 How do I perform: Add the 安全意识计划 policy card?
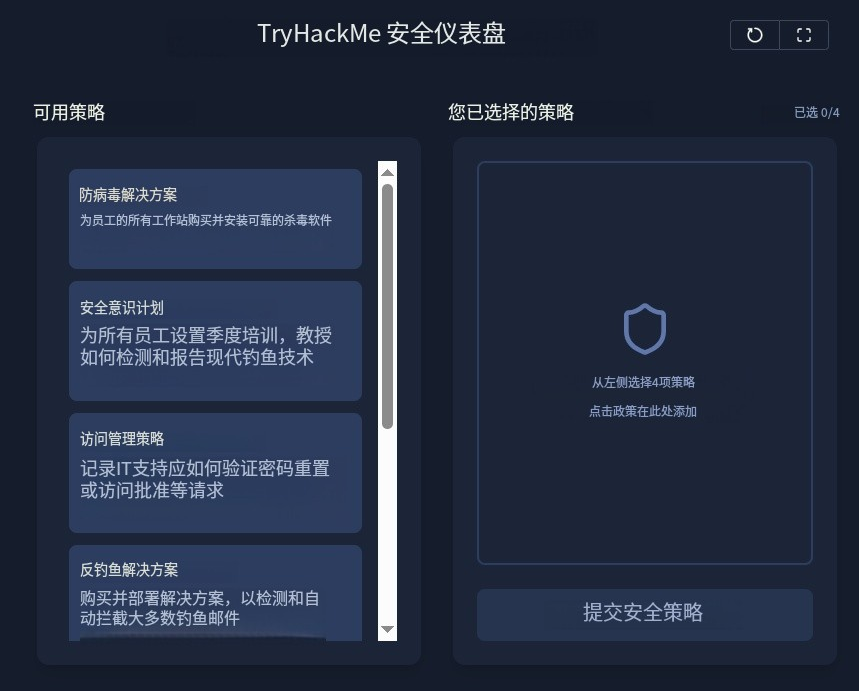point(215,341)
